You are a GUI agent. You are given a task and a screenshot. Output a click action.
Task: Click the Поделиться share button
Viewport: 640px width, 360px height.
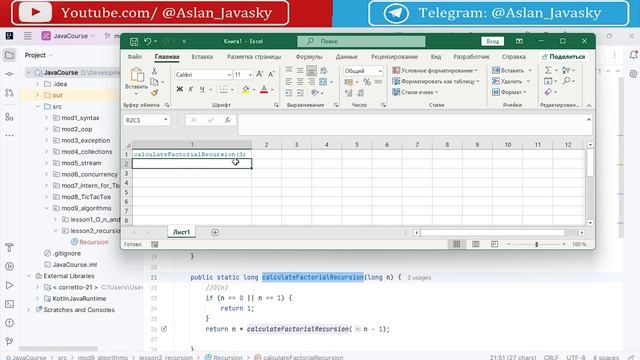click(x=563, y=57)
